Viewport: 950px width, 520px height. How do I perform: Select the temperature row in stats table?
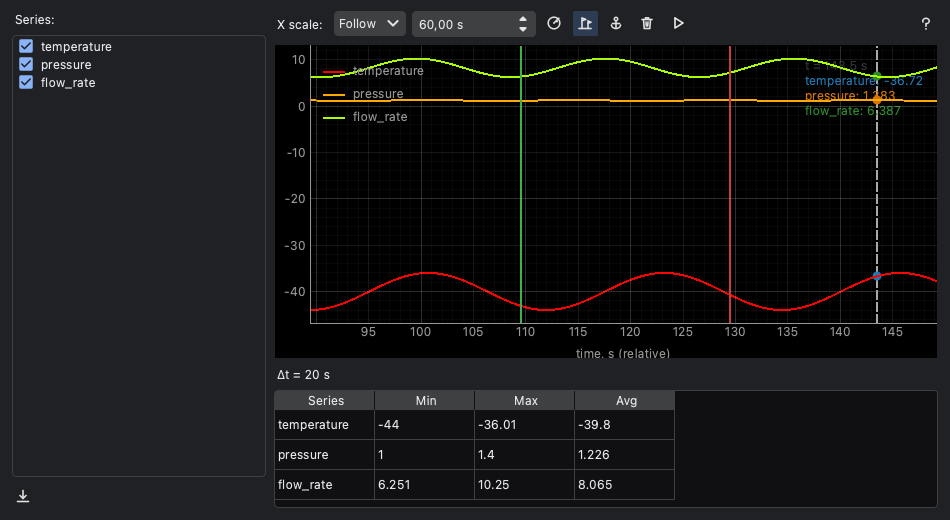pos(474,425)
